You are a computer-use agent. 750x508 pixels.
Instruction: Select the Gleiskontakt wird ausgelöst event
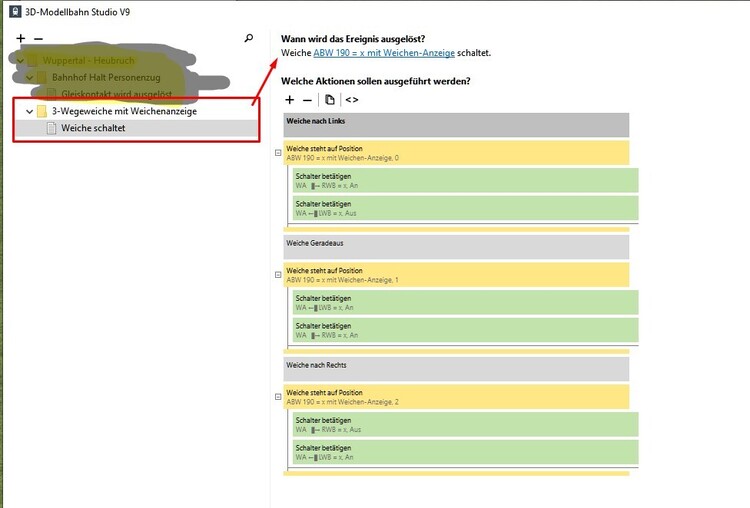click(x=117, y=94)
